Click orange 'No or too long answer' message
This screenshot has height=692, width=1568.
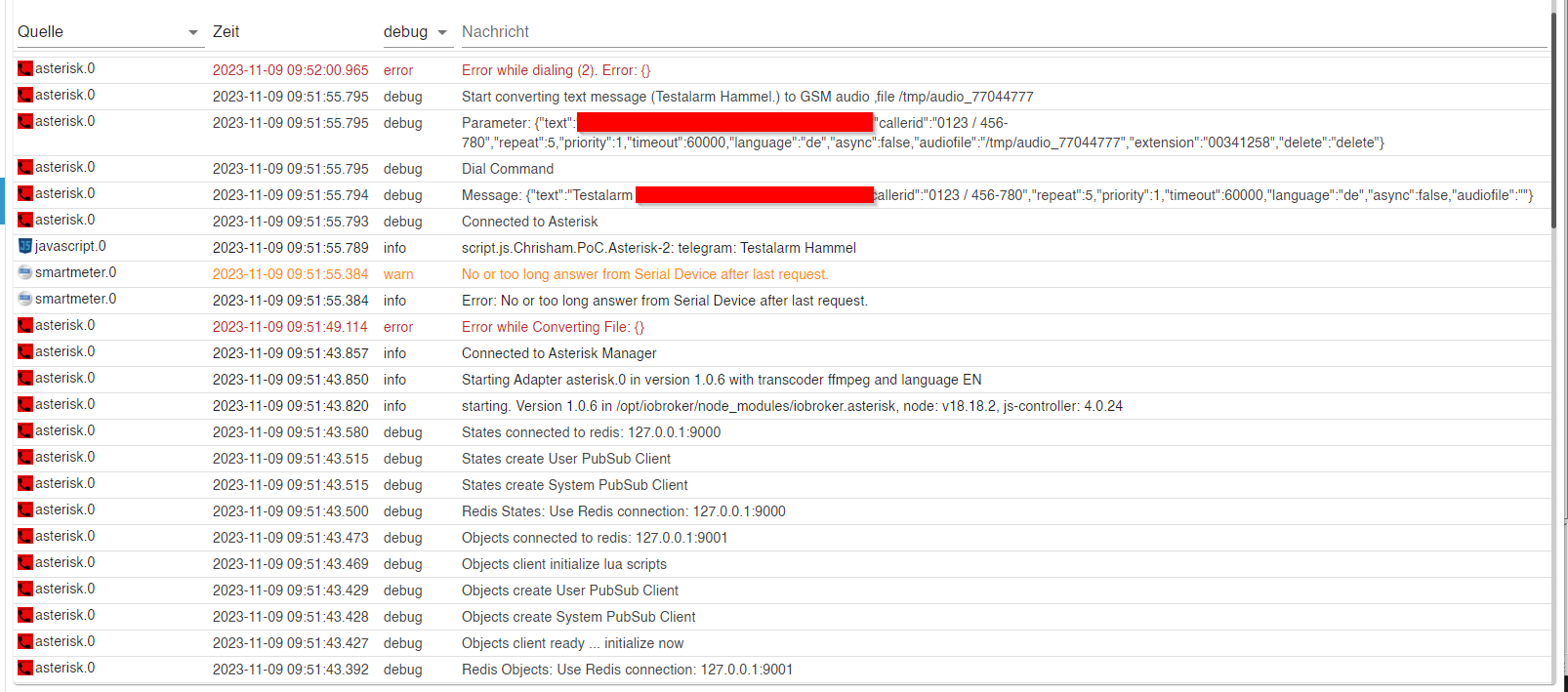tap(645, 274)
